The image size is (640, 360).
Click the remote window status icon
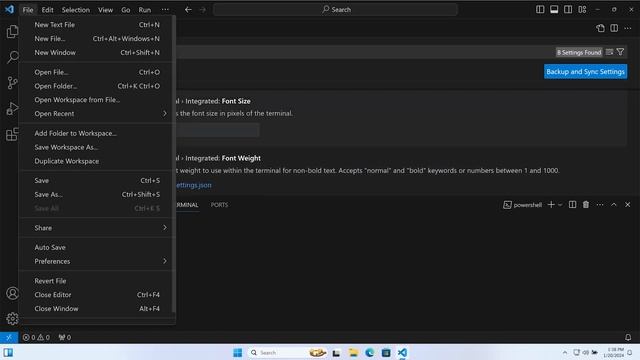pyautogui.click(x=9, y=337)
